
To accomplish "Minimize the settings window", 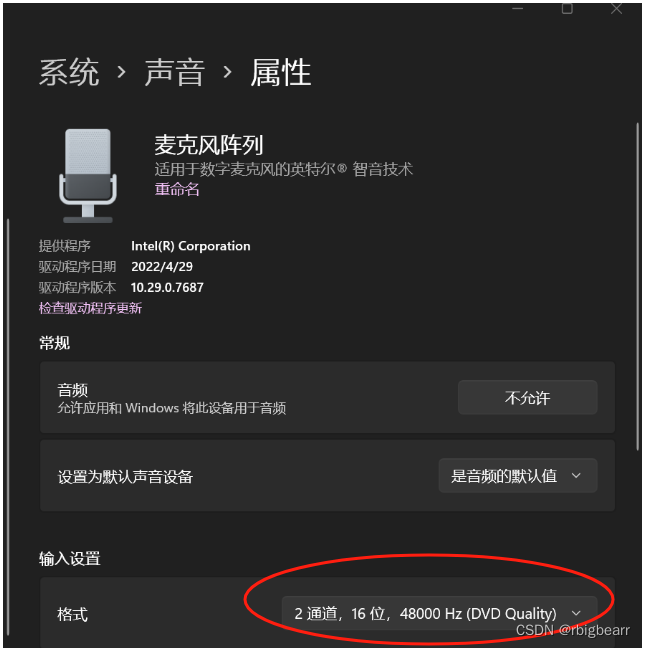I will (517, 8).
